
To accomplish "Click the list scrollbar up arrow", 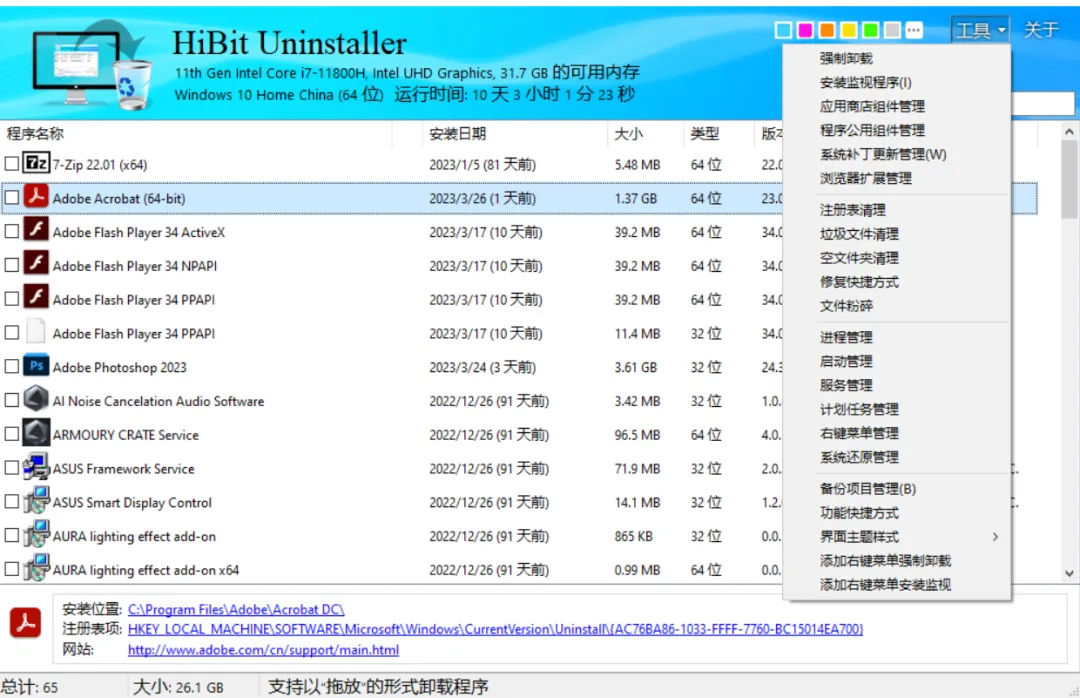I will (x=1069, y=131).
